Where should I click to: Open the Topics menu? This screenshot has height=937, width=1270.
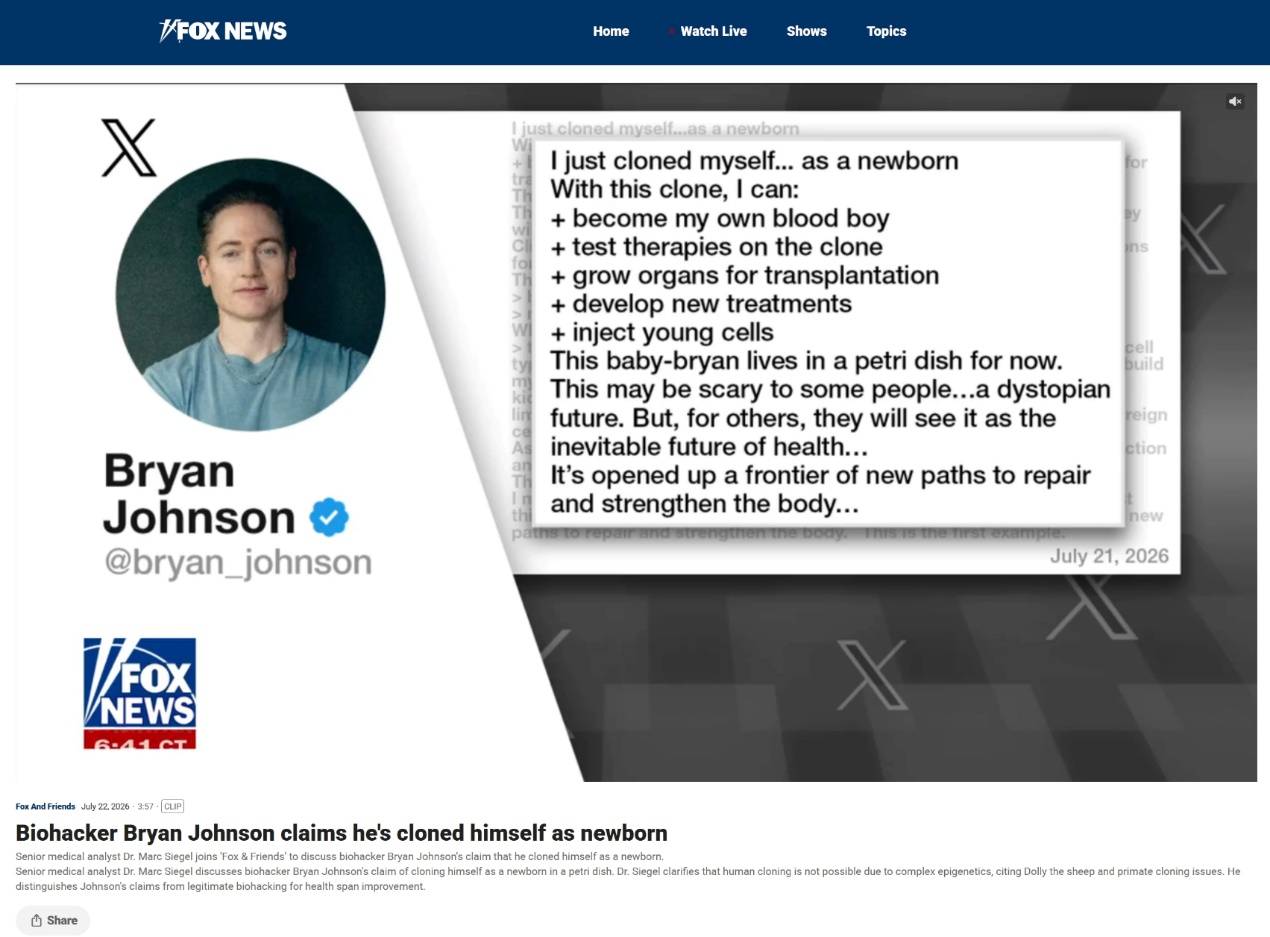[886, 31]
